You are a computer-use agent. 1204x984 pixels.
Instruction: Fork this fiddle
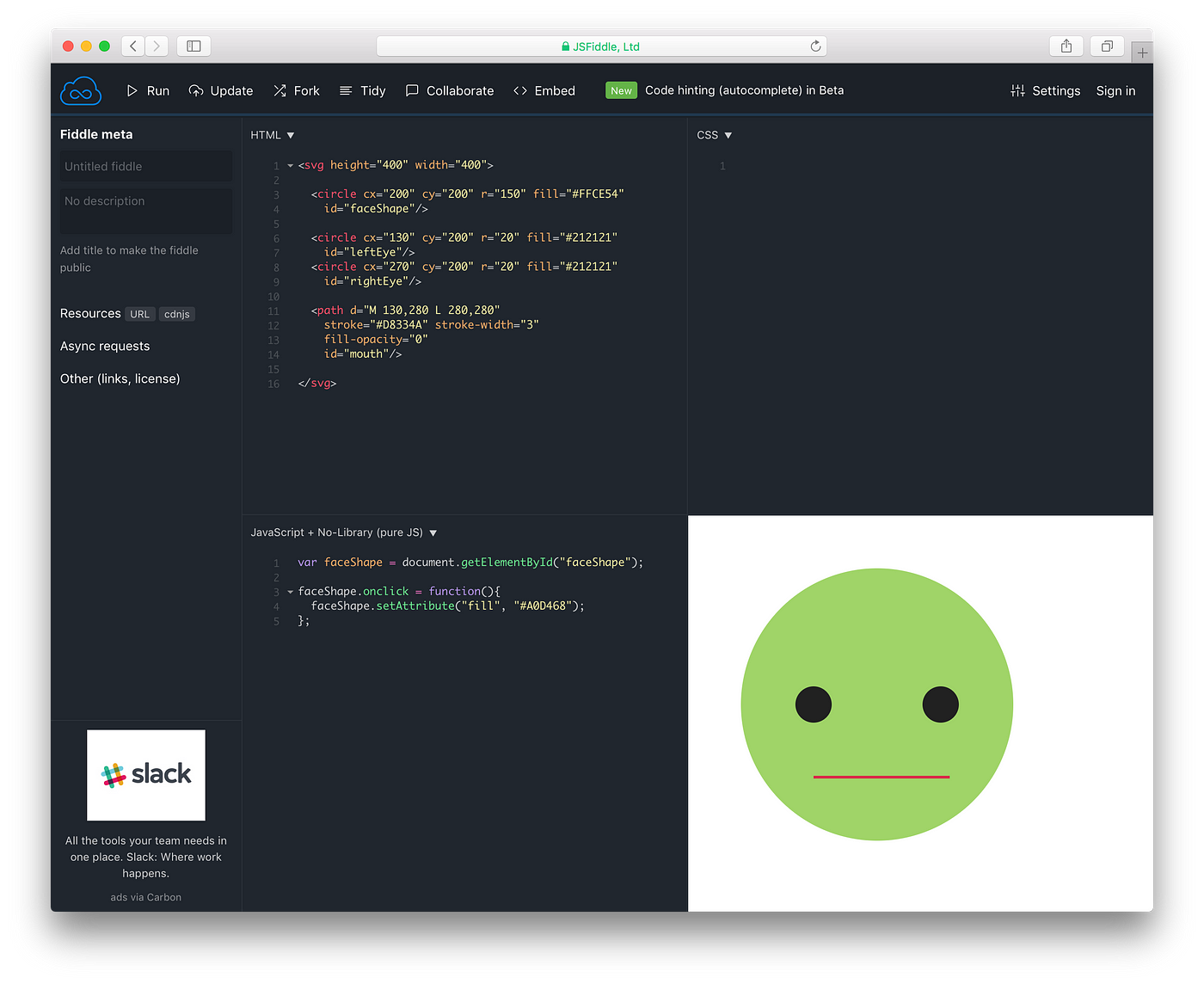pyautogui.click(x=297, y=90)
